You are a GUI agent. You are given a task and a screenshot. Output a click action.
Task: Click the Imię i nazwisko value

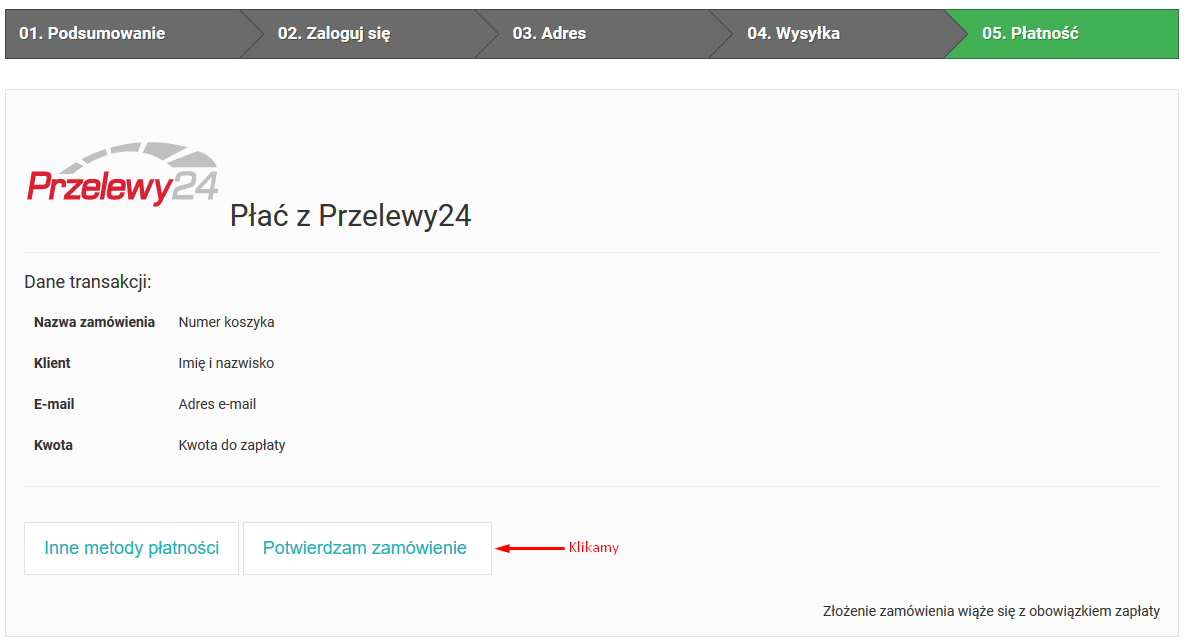click(226, 363)
